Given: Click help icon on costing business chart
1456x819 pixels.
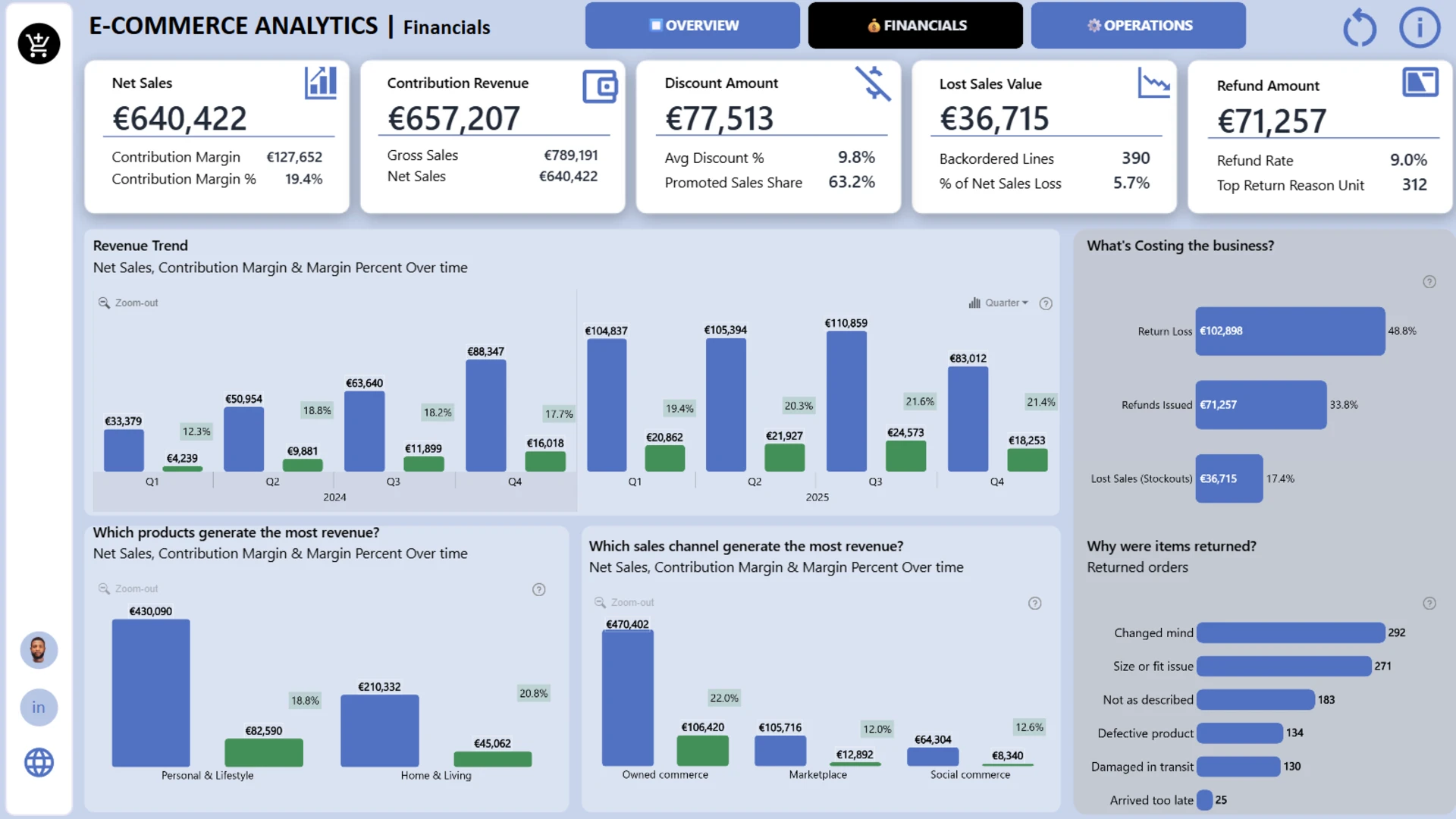Looking at the screenshot, I should click(1429, 282).
